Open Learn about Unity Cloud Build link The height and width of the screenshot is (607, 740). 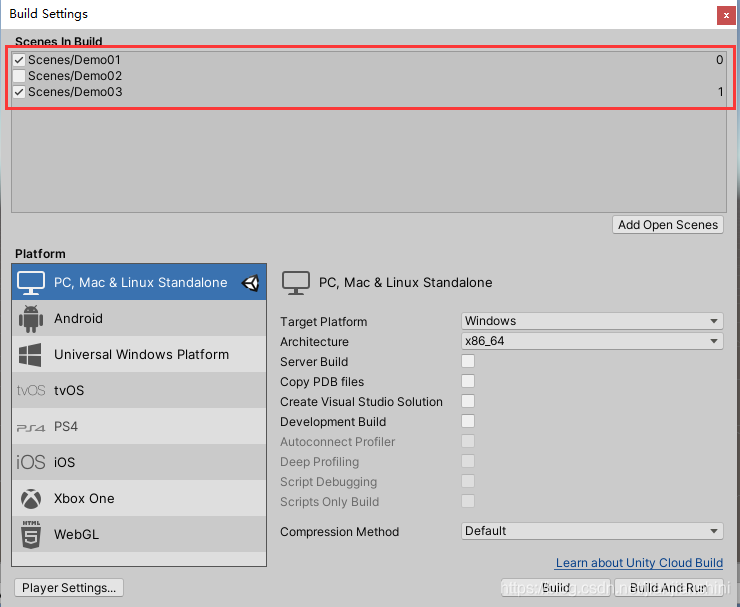coord(639,563)
